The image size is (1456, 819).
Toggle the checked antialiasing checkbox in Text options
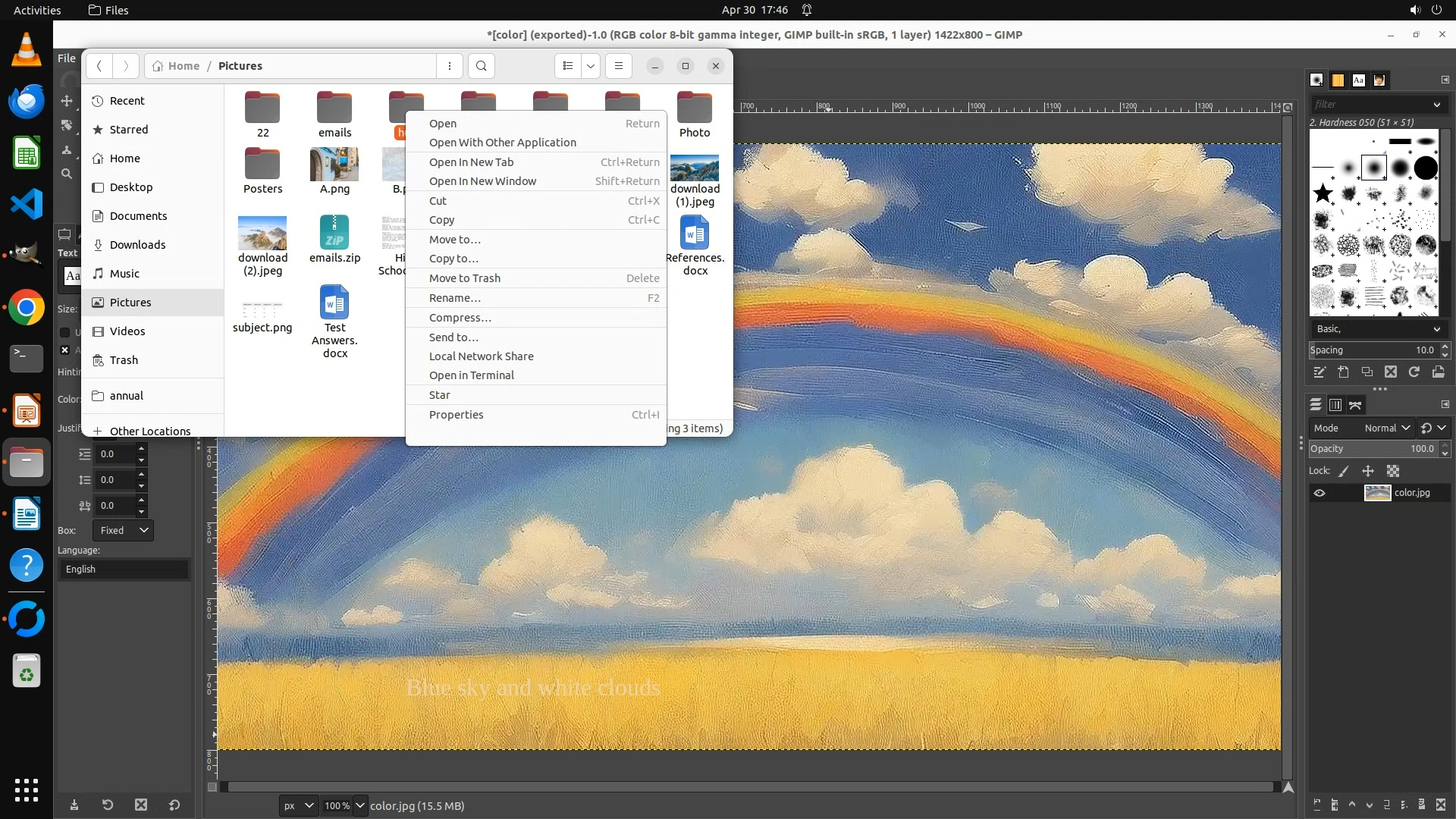[65, 350]
